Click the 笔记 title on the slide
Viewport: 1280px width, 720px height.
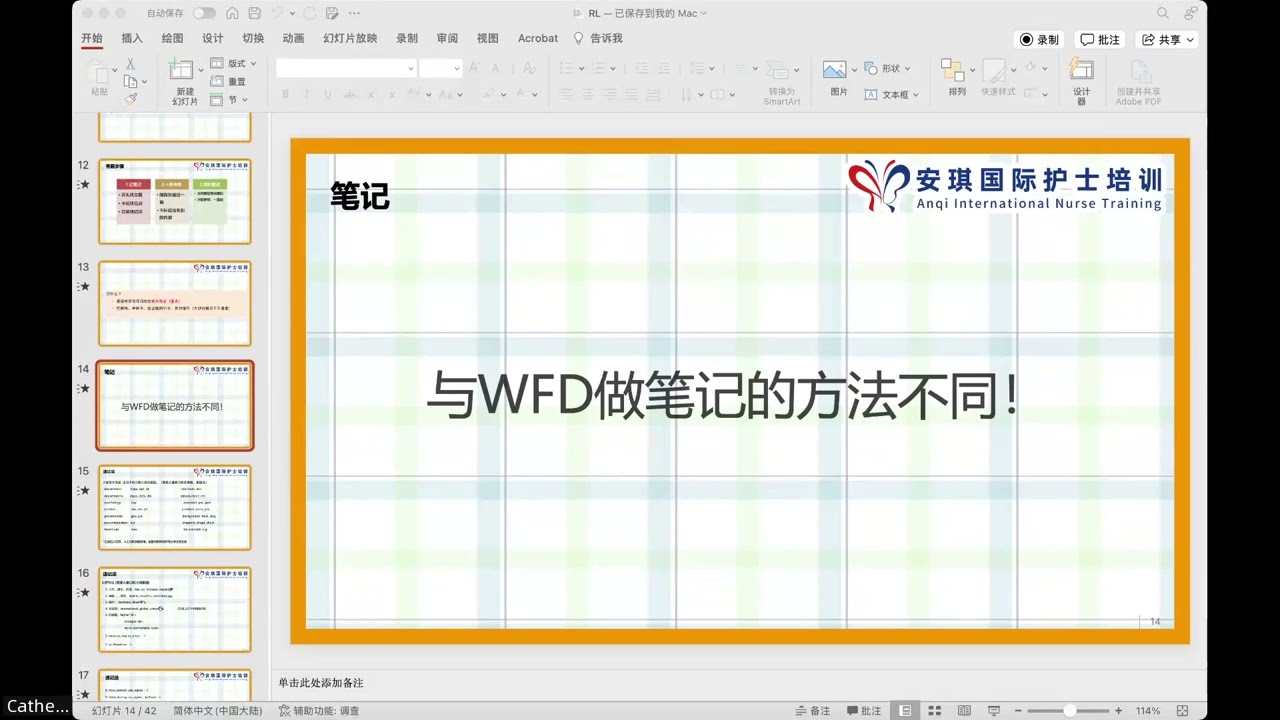click(x=360, y=196)
